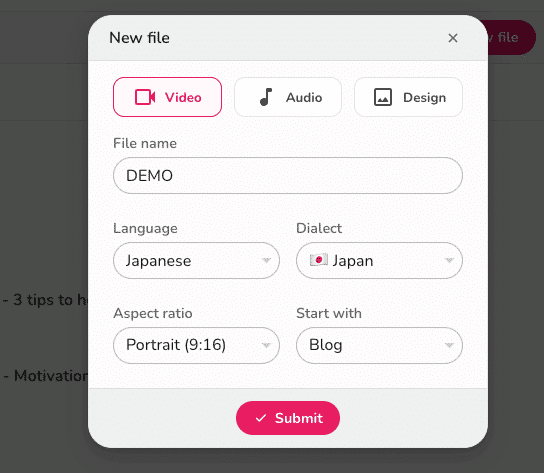This screenshot has width=544, height=473.
Task: Click the Japan flag icon
Action: [318, 260]
